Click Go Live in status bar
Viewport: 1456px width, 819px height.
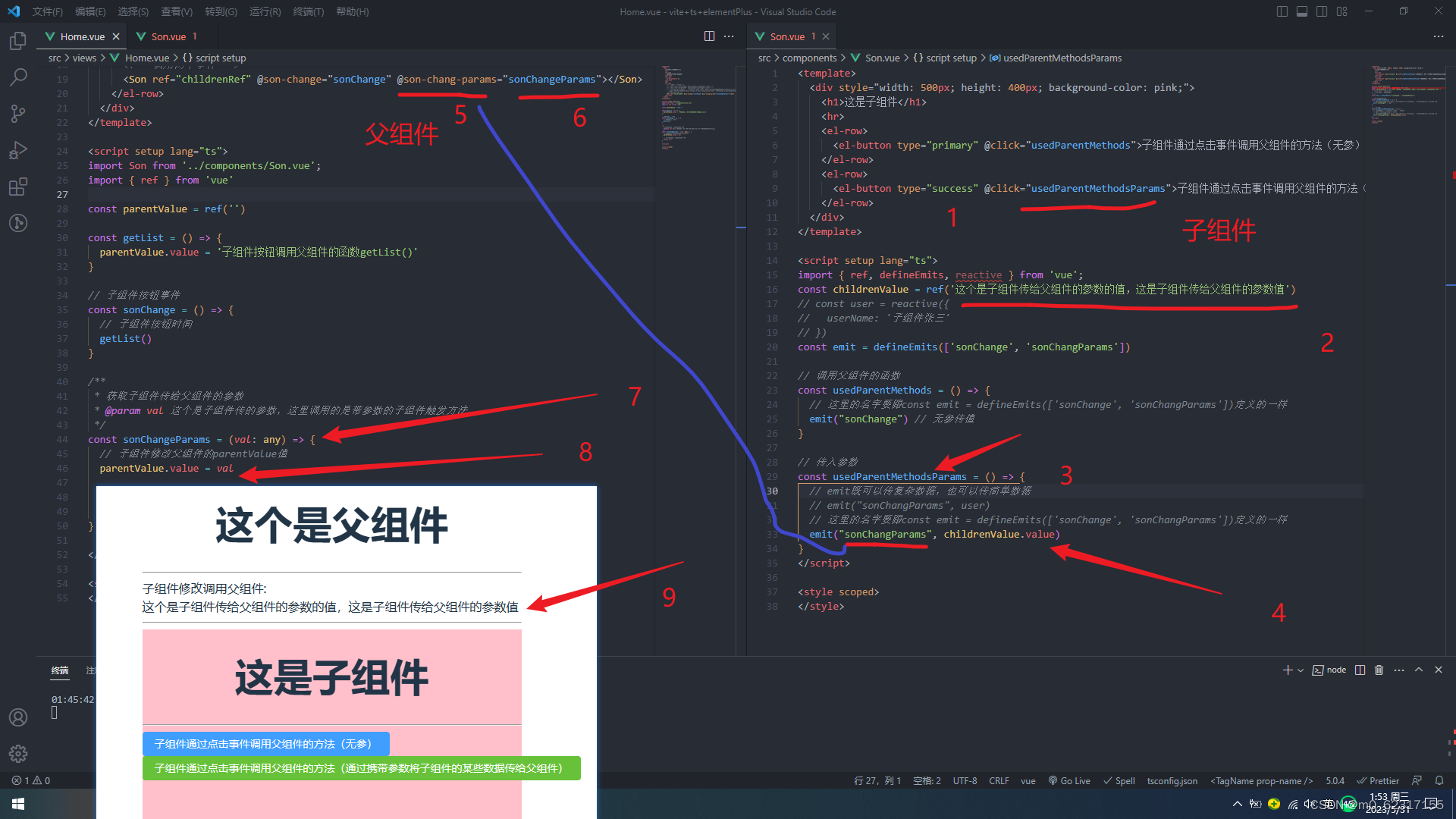point(1069,781)
